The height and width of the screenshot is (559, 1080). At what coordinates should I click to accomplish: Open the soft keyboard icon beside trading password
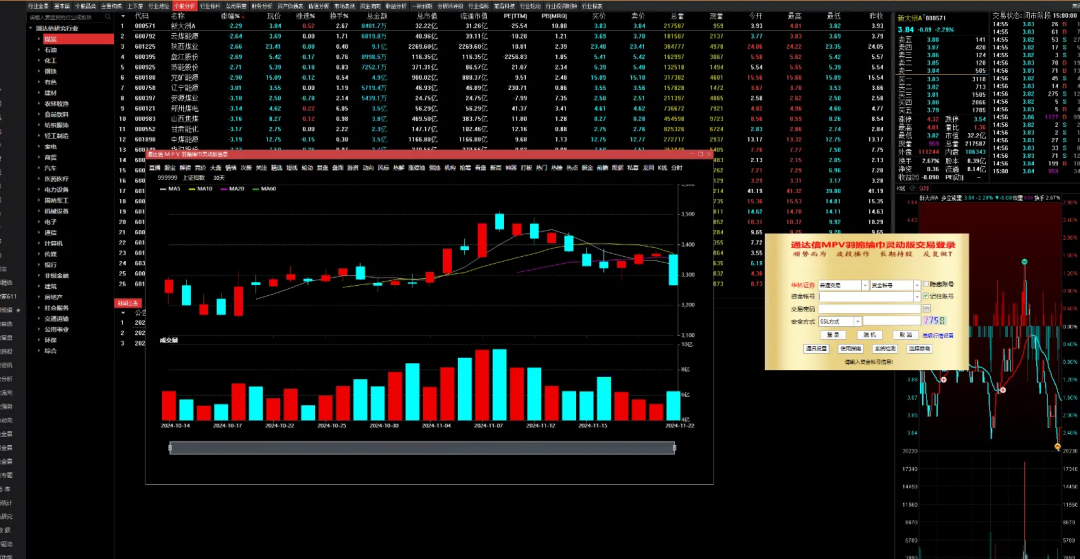pyautogui.click(x=927, y=308)
